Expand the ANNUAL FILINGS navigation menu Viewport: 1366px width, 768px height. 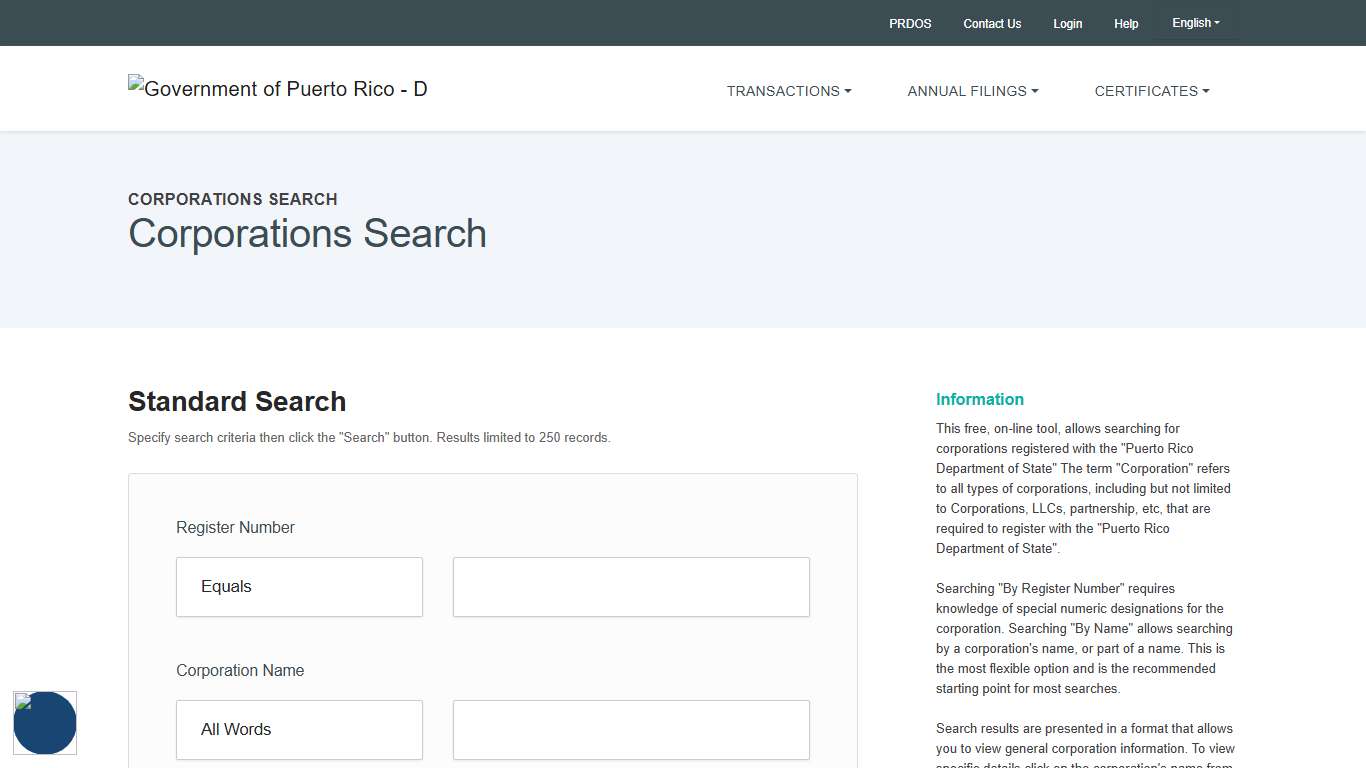972,91
